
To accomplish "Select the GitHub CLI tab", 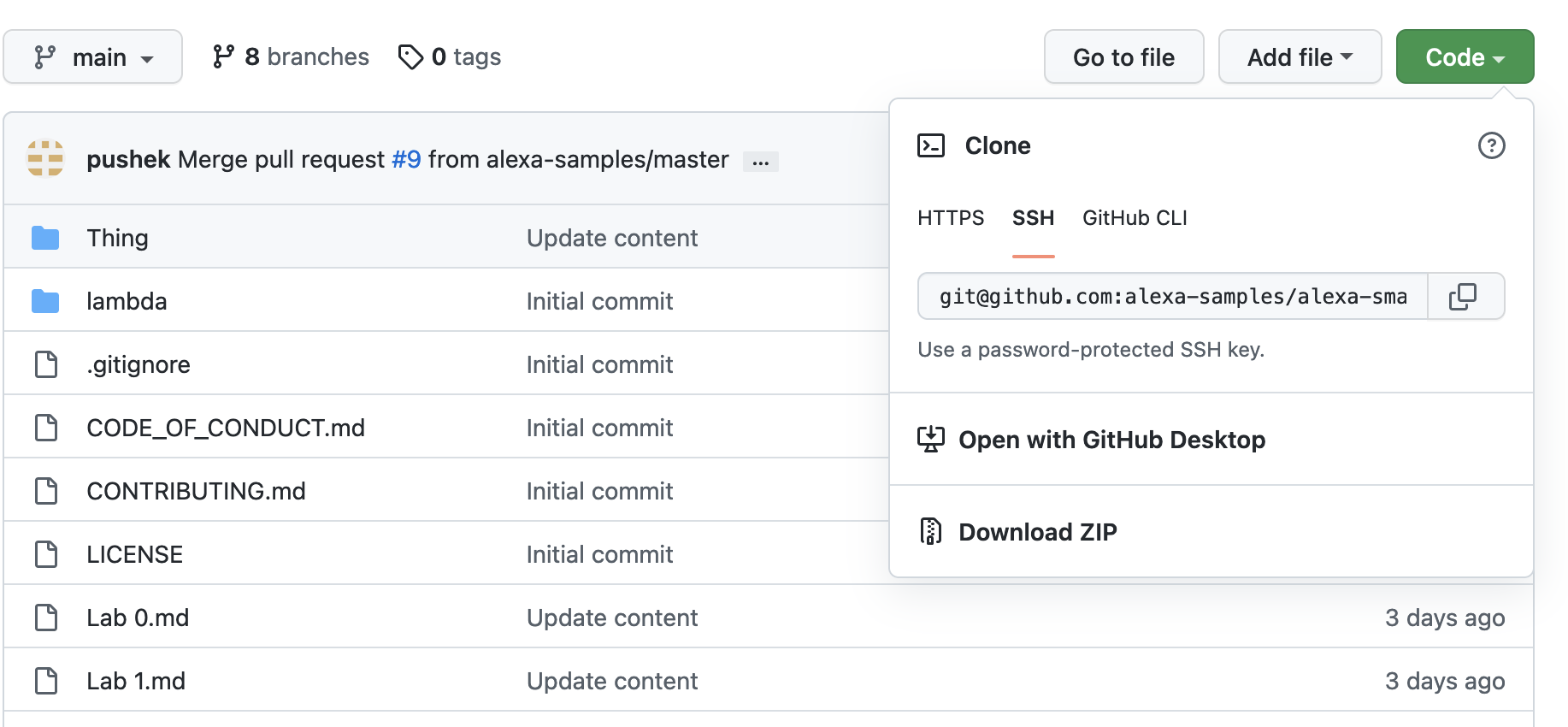I will (x=1135, y=218).
